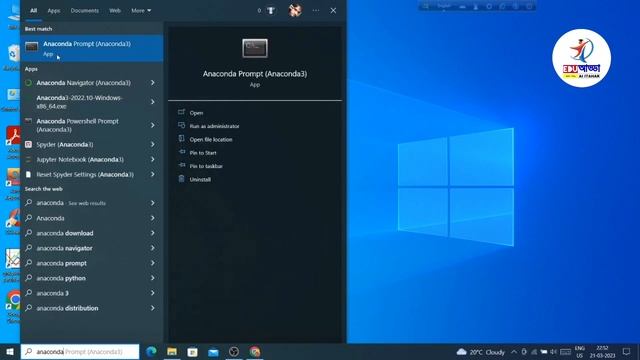Switch to the Documents search tab
The height and width of the screenshot is (360, 640).
coord(84,11)
